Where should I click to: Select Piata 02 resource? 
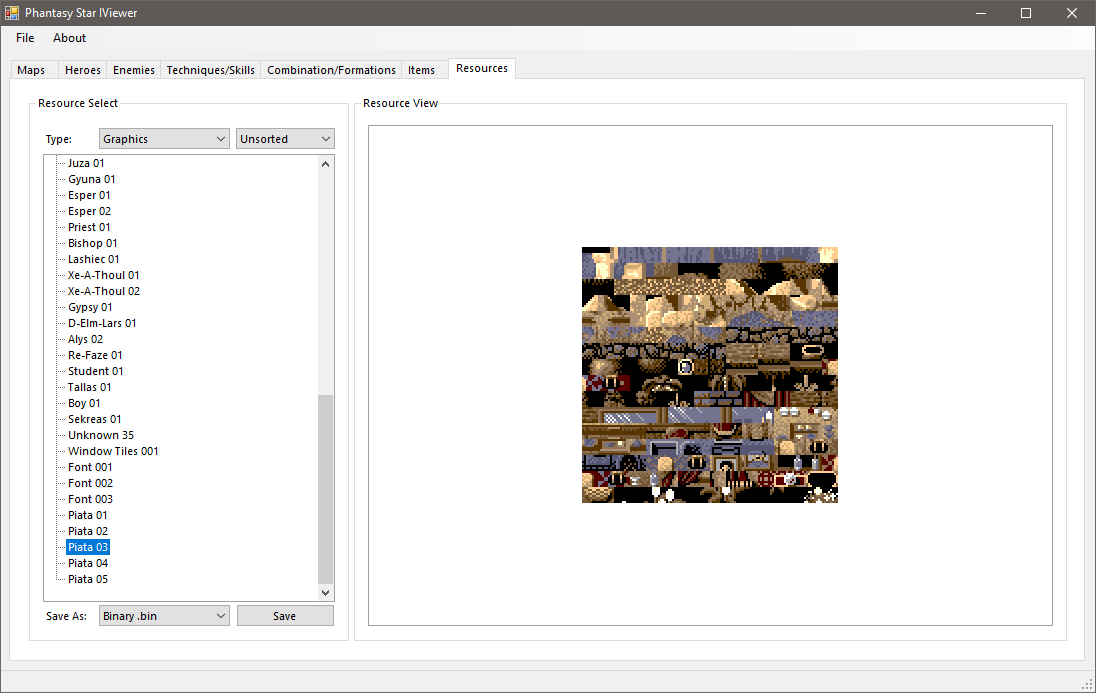tap(88, 531)
